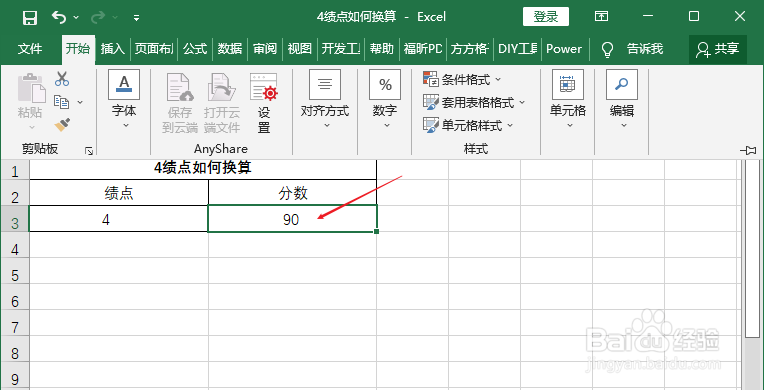Open the 对齐方式 alignment group
Viewport: 764px width, 390px height.
click(325, 100)
